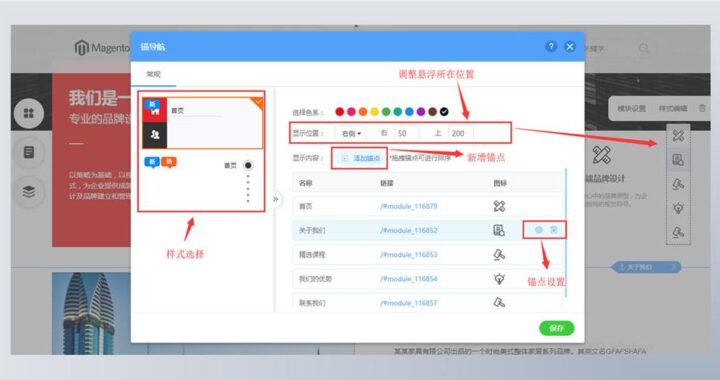
Task: Select the 关于我们 name cell
Action: [312, 230]
